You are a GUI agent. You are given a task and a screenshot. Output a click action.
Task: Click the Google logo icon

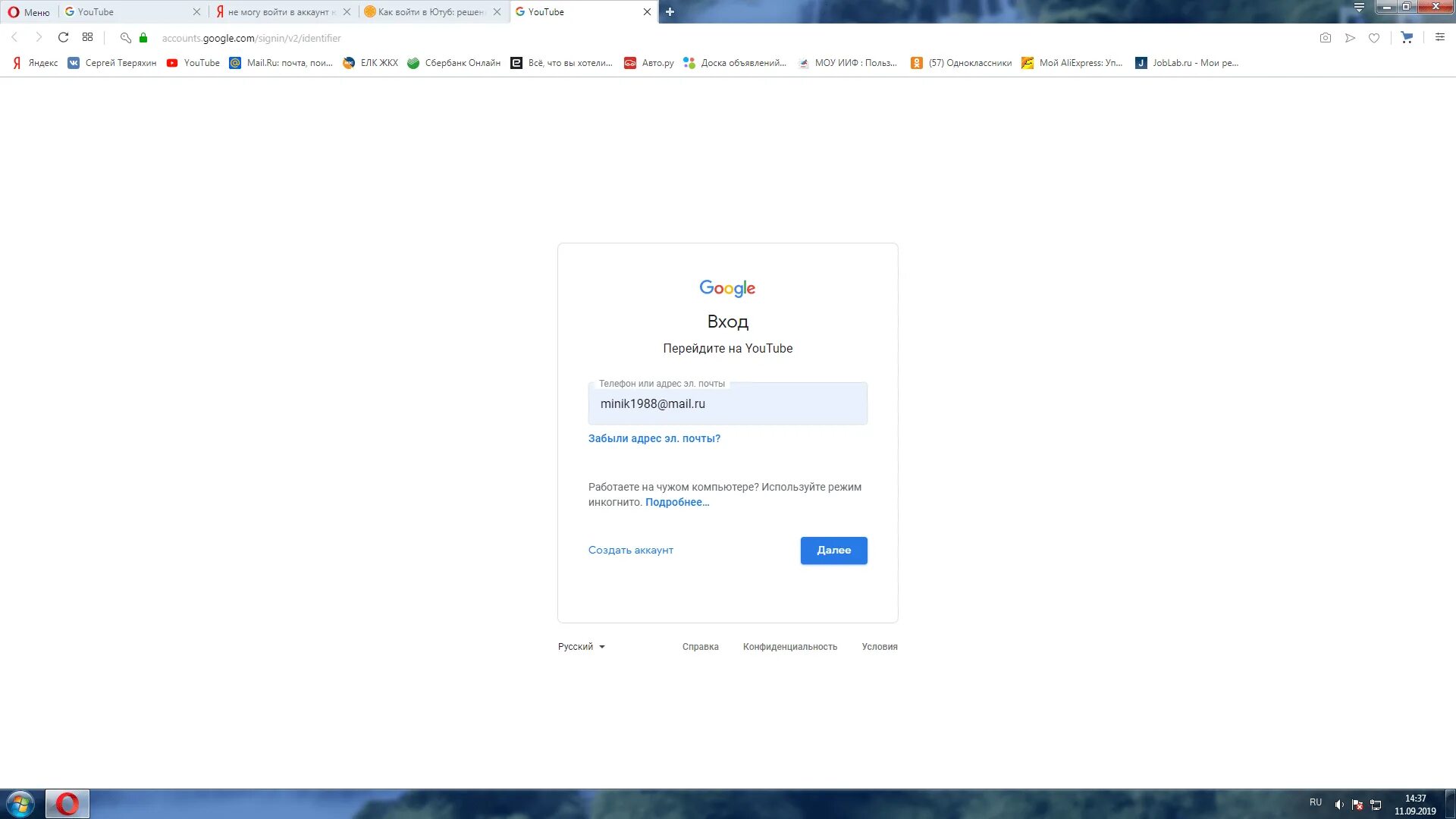pos(727,288)
